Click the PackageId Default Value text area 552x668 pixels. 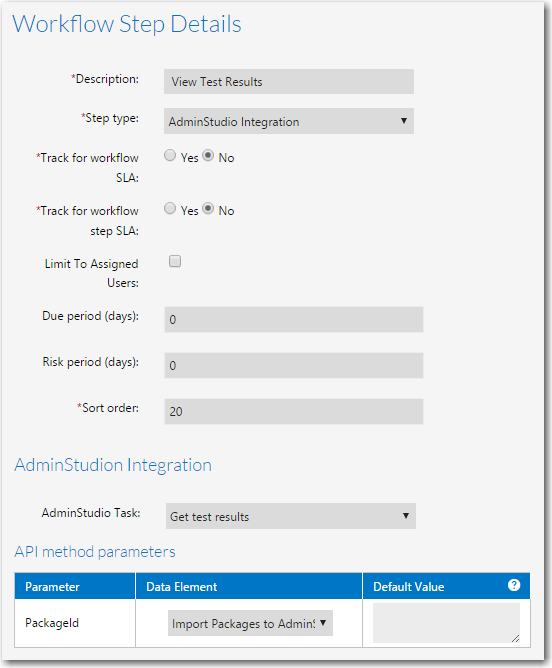tap(446, 623)
